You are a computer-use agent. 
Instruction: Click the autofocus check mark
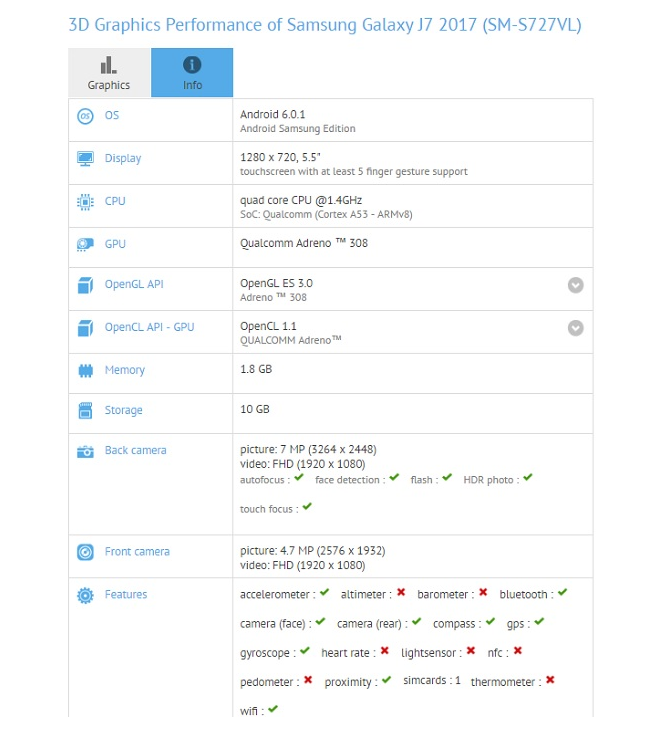tap(299, 477)
